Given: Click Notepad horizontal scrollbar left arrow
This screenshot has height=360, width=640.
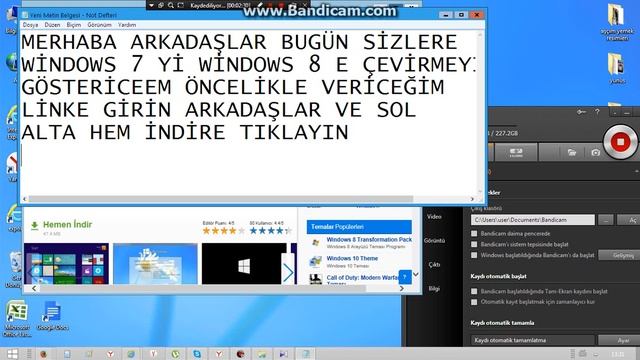Looking at the screenshot, I should (25, 199).
